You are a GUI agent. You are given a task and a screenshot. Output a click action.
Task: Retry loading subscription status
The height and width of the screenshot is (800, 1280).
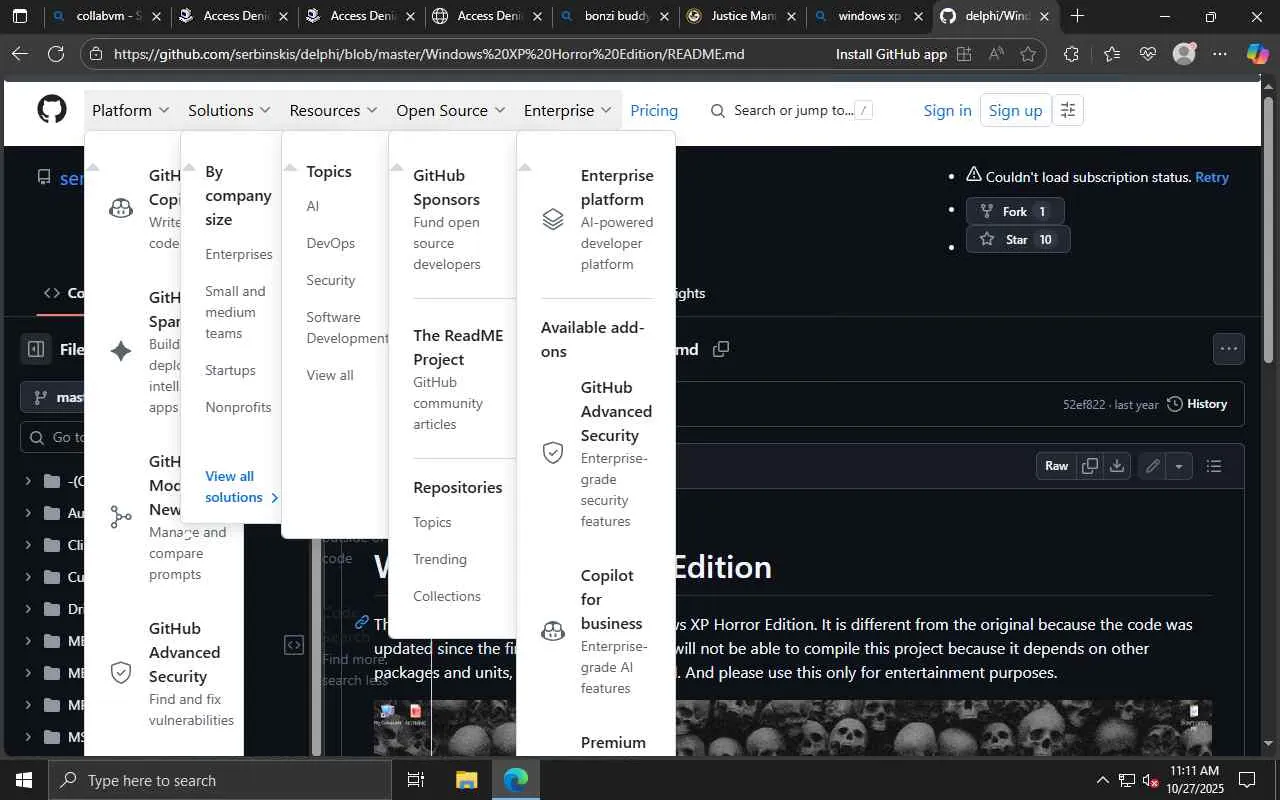point(1212,177)
